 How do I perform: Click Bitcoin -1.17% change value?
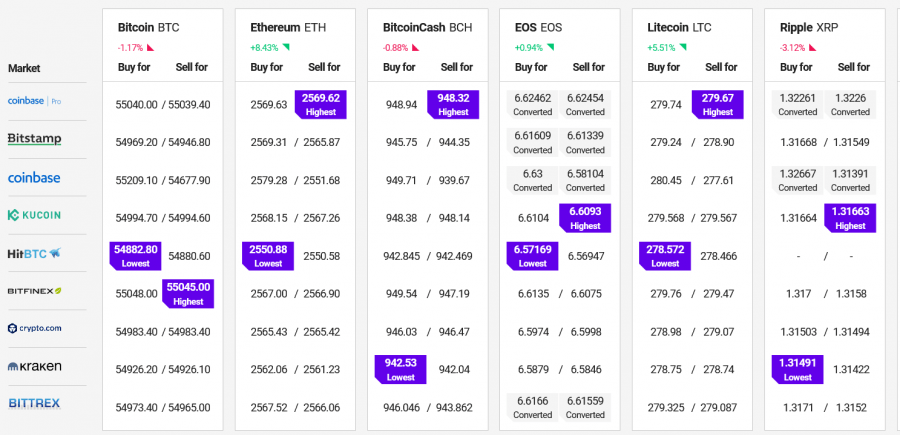click(131, 48)
